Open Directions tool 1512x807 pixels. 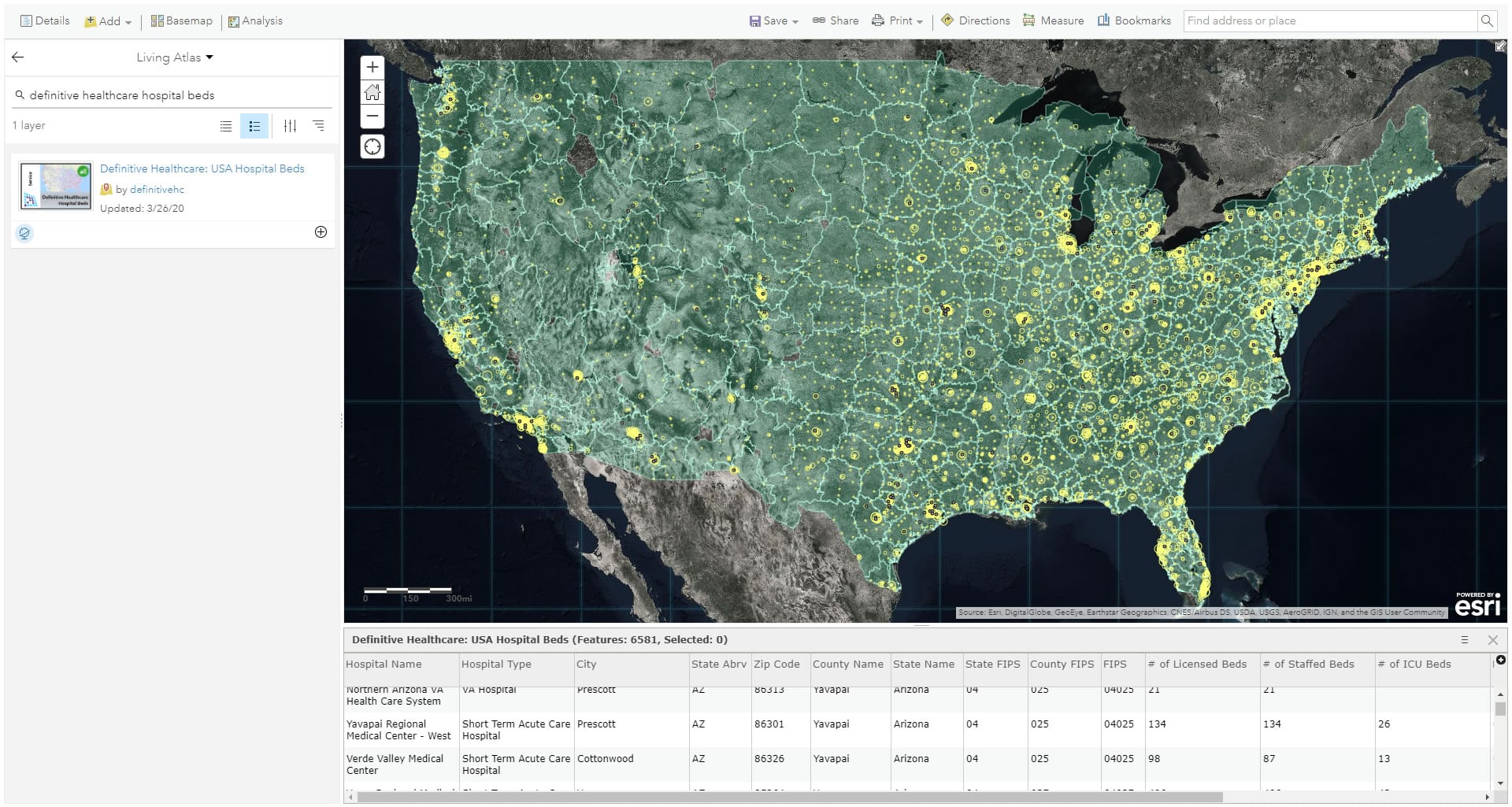point(976,21)
